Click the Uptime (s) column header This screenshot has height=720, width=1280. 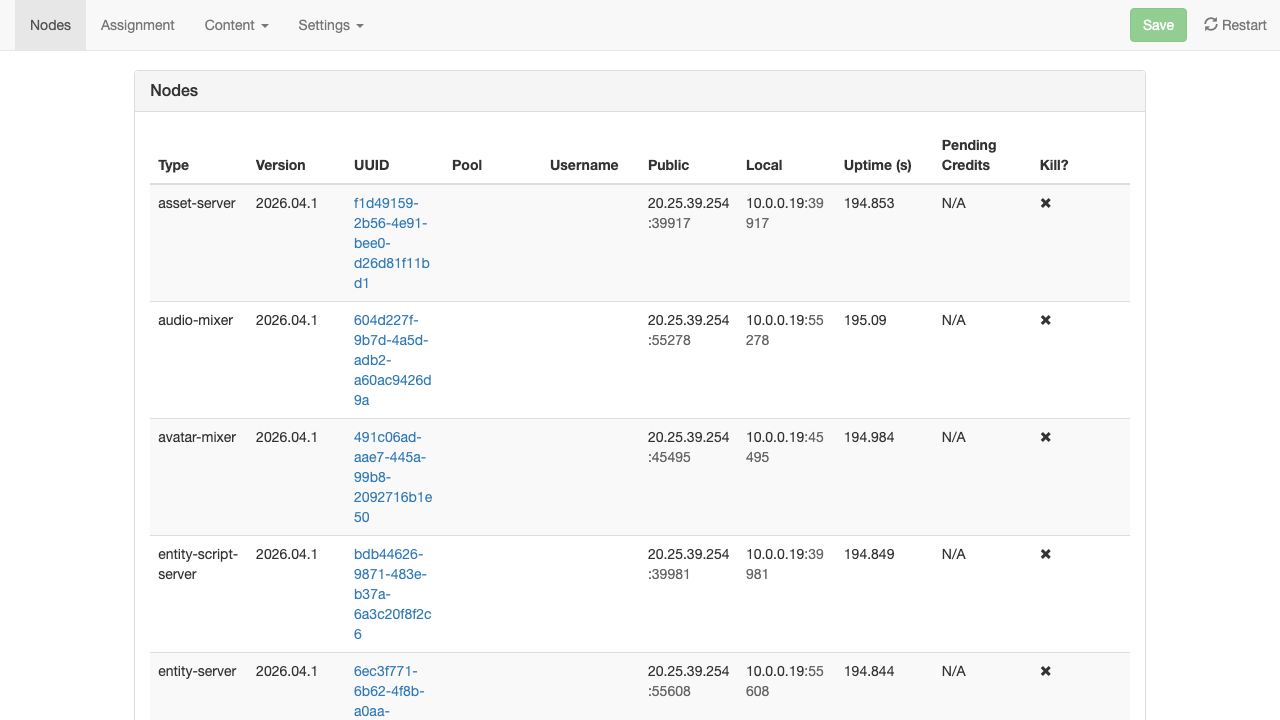[x=877, y=165]
